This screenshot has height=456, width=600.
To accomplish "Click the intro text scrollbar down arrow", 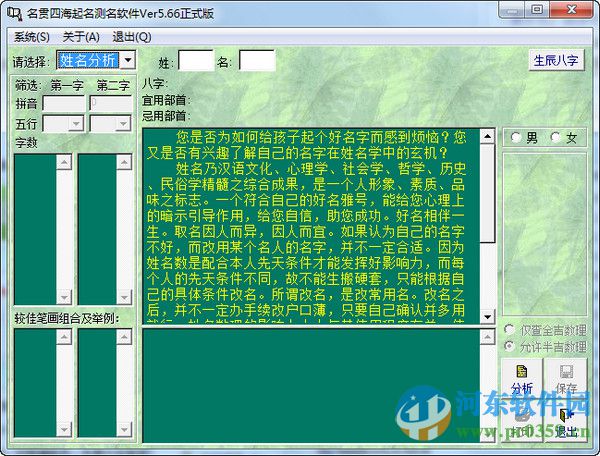I will point(488,316).
